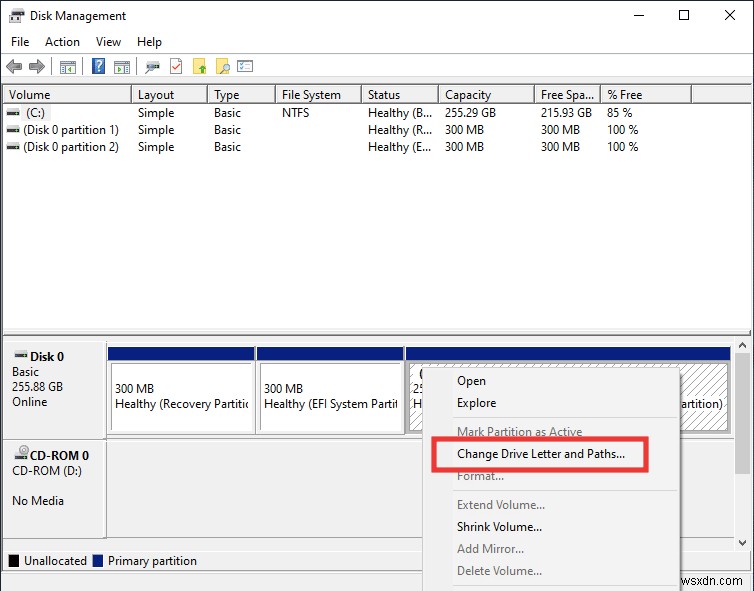Select the CD-ROM 0 (D:) label panel

54,488
